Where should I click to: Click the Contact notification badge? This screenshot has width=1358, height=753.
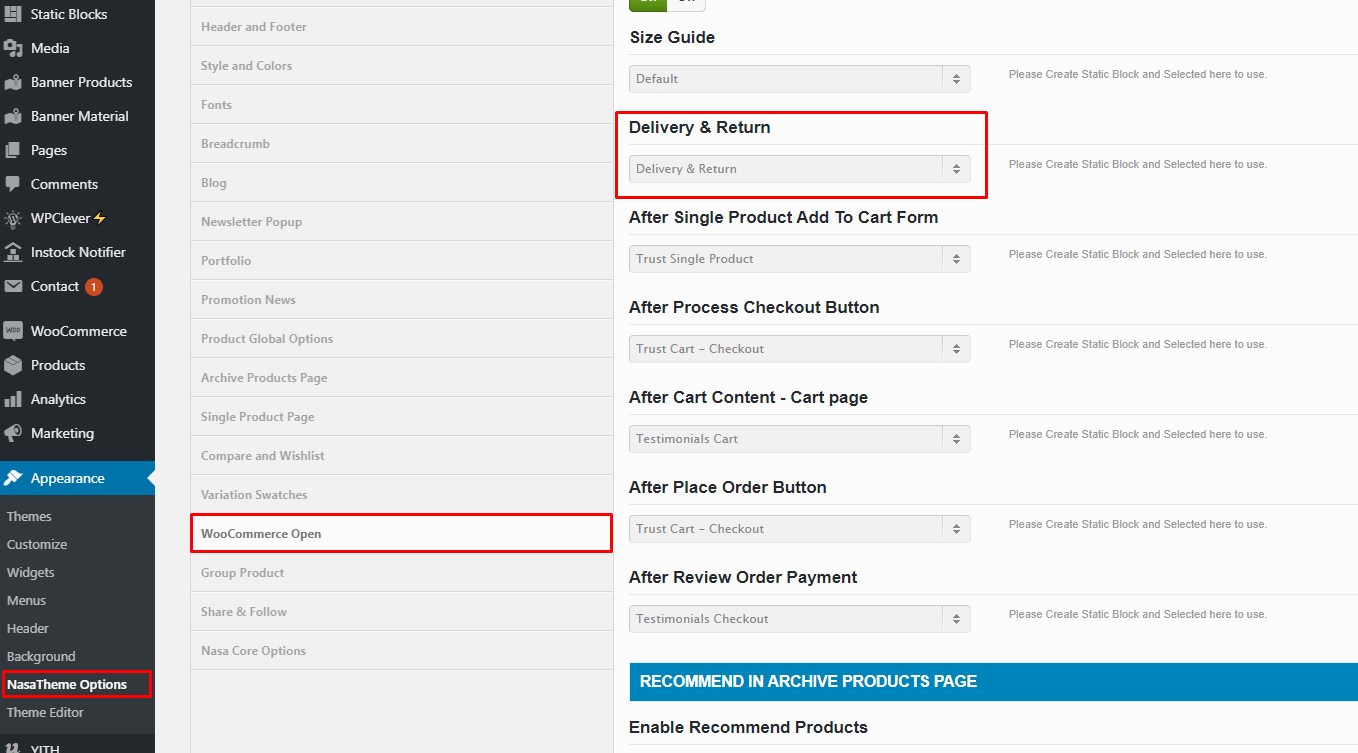(x=94, y=287)
